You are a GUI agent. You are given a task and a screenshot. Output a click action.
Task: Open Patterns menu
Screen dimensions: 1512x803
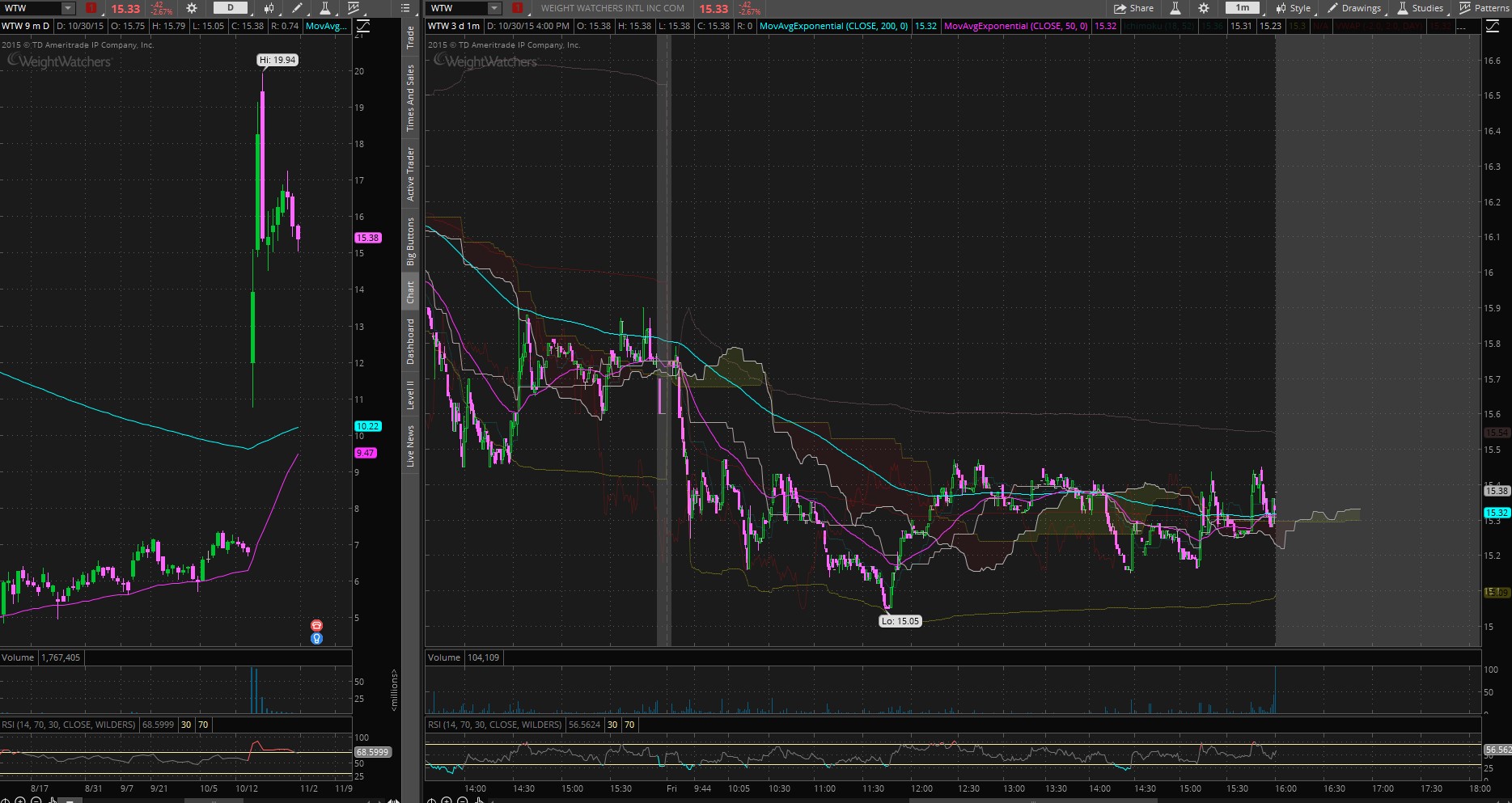coord(1484,8)
